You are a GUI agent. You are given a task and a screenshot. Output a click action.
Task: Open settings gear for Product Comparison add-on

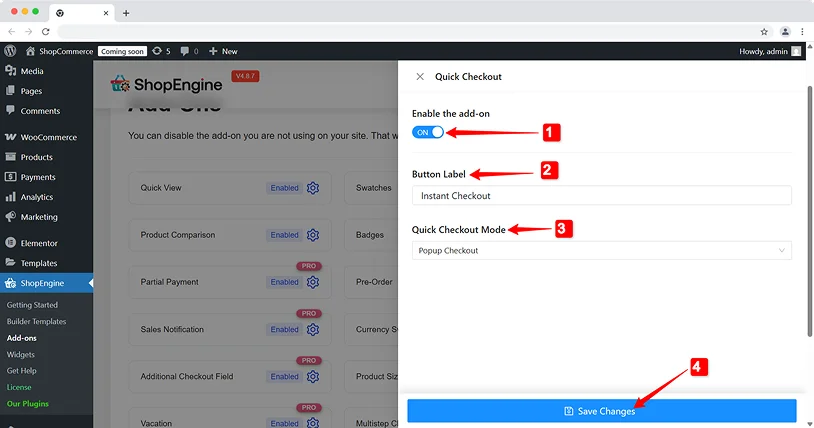[x=313, y=235]
